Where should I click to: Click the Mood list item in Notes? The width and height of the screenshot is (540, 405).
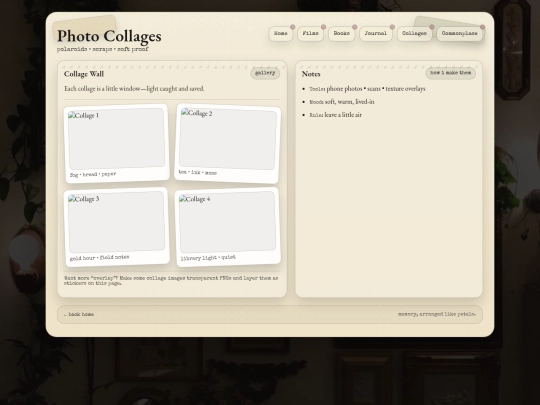click(342, 102)
